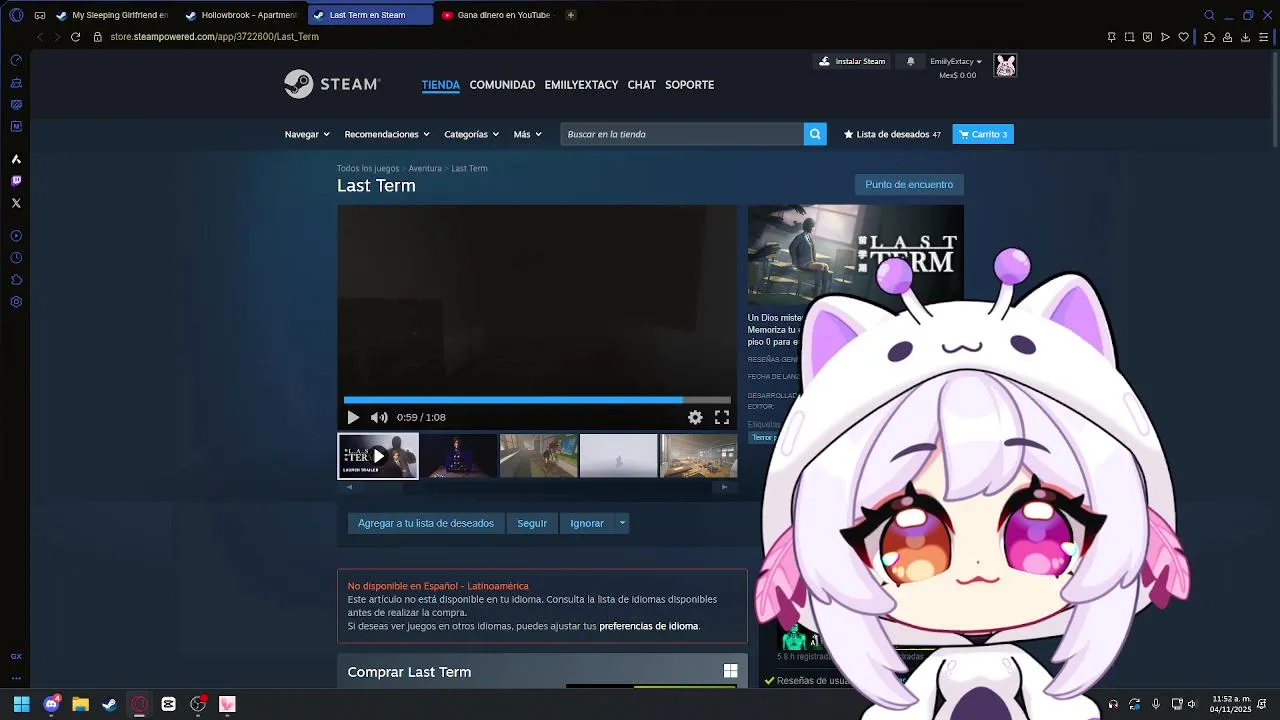
Task: Open EmiilyExtacy account dropdown
Action: [x=956, y=61]
